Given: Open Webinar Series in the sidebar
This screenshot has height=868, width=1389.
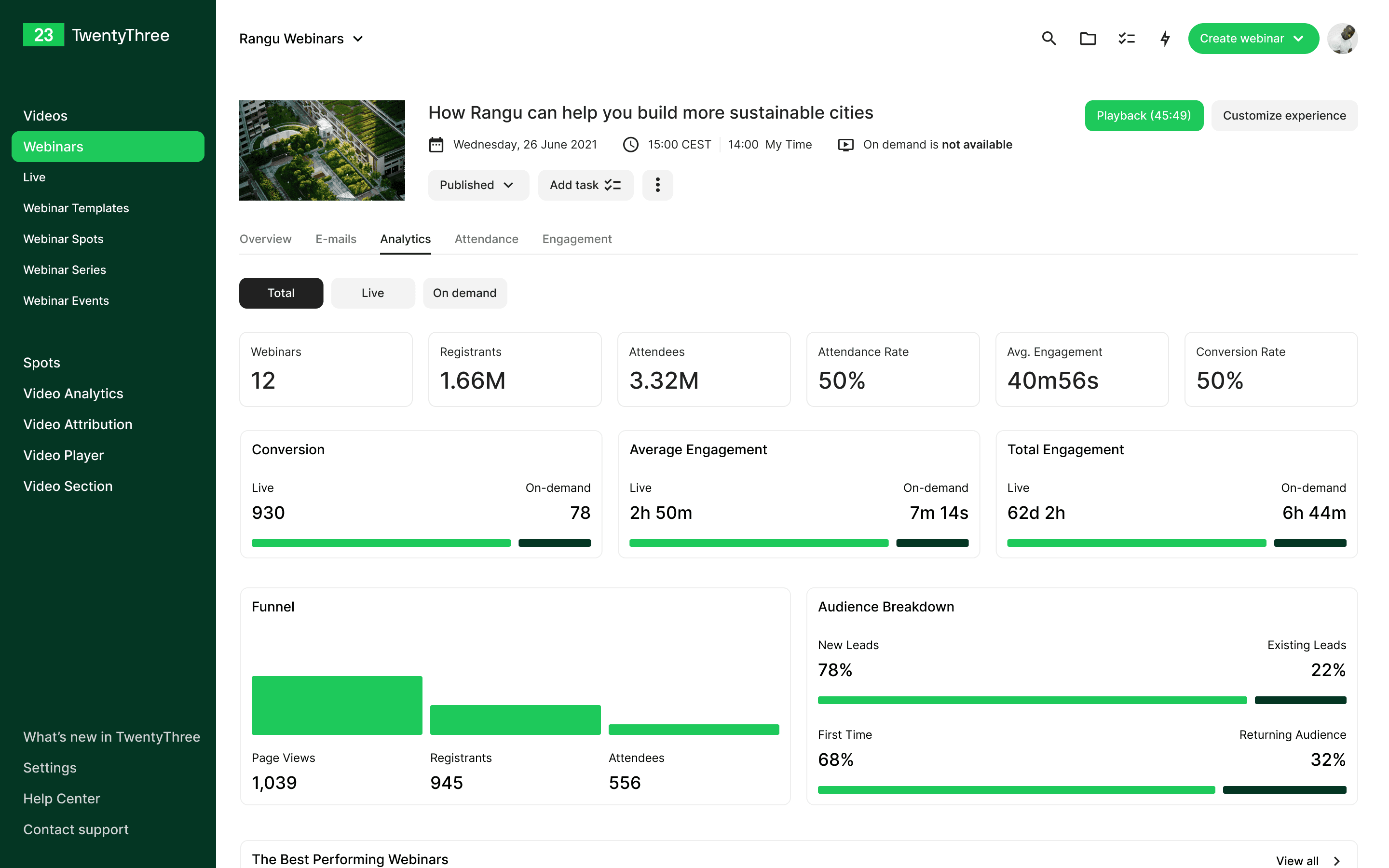Looking at the screenshot, I should [64, 270].
